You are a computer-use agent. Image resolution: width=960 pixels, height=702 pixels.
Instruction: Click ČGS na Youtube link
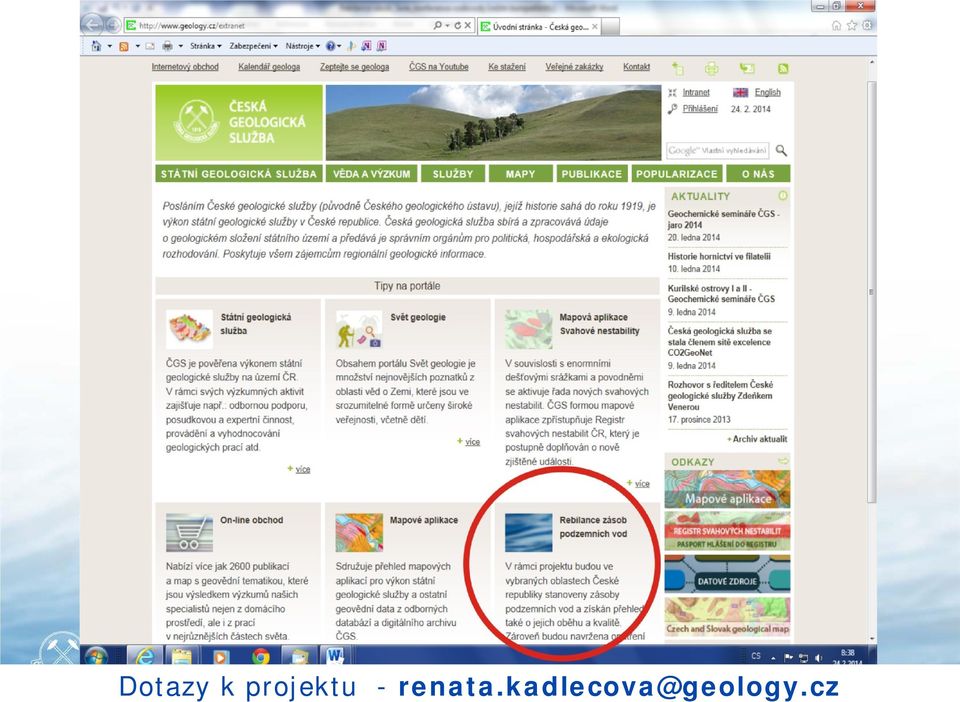pyautogui.click(x=438, y=67)
